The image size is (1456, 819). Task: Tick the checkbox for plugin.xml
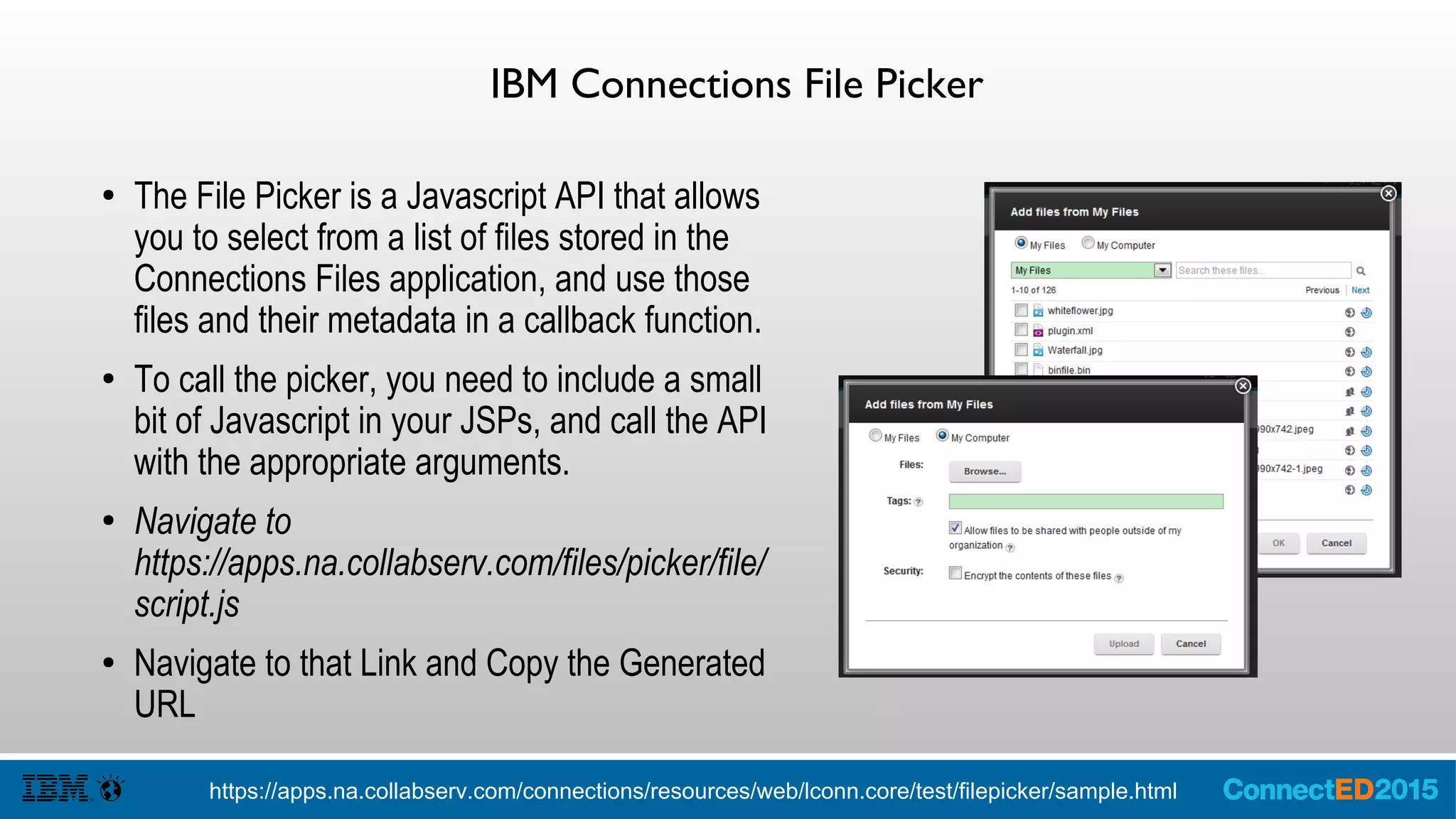tap(1021, 330)
